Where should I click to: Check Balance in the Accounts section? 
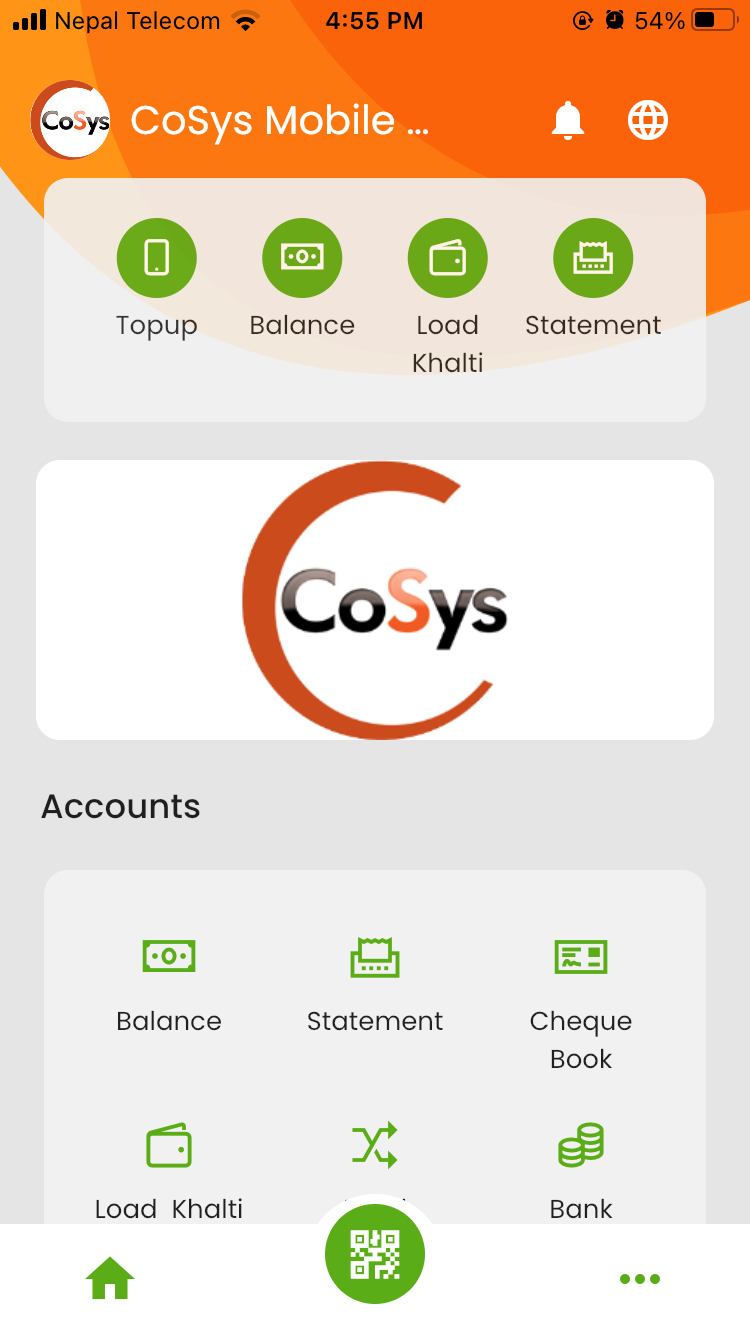point(169,986)
